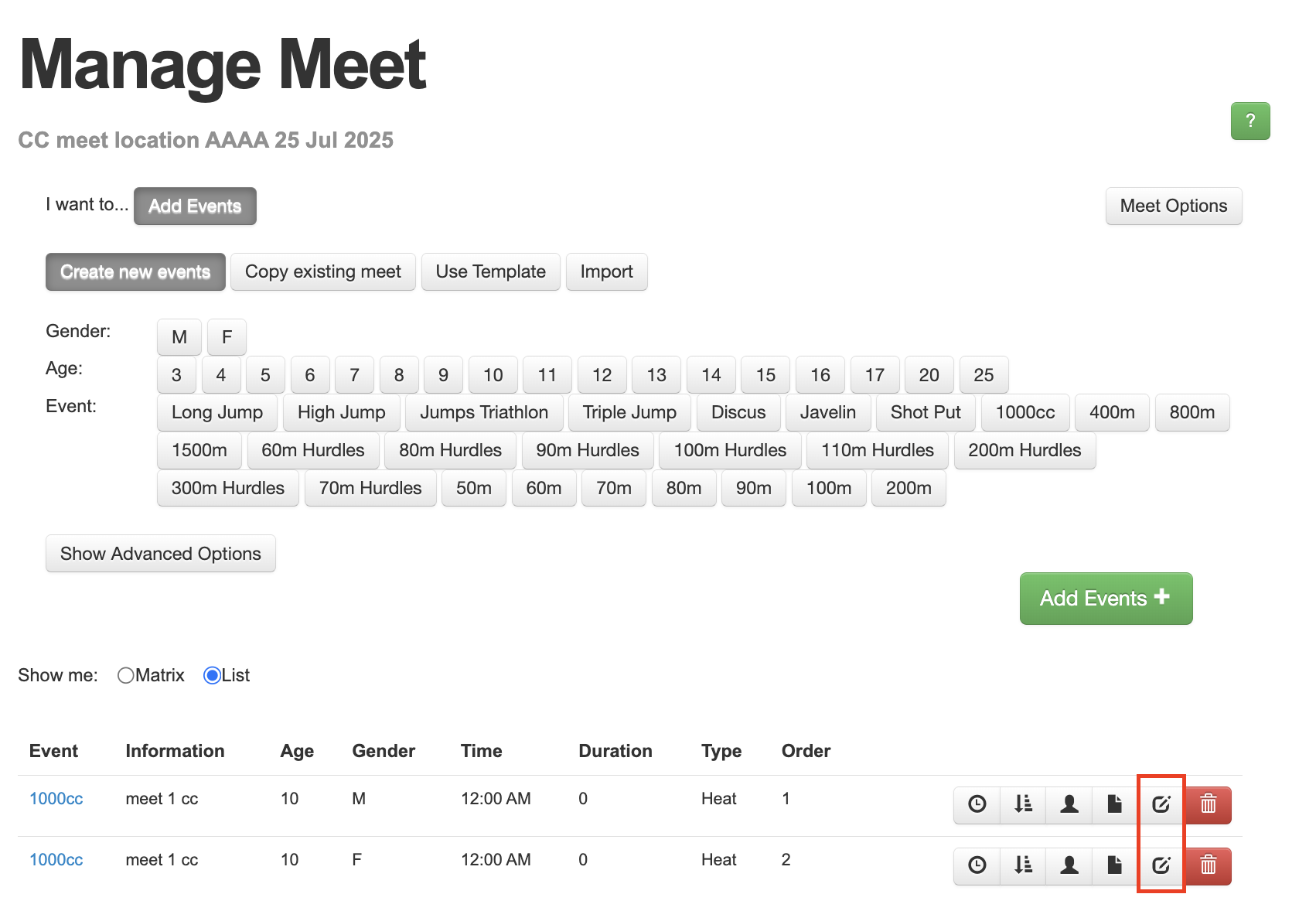1316x911 pixels.
Task: Click the edit pencil icon in the male 1000cc row
Action: [1161, 804]
